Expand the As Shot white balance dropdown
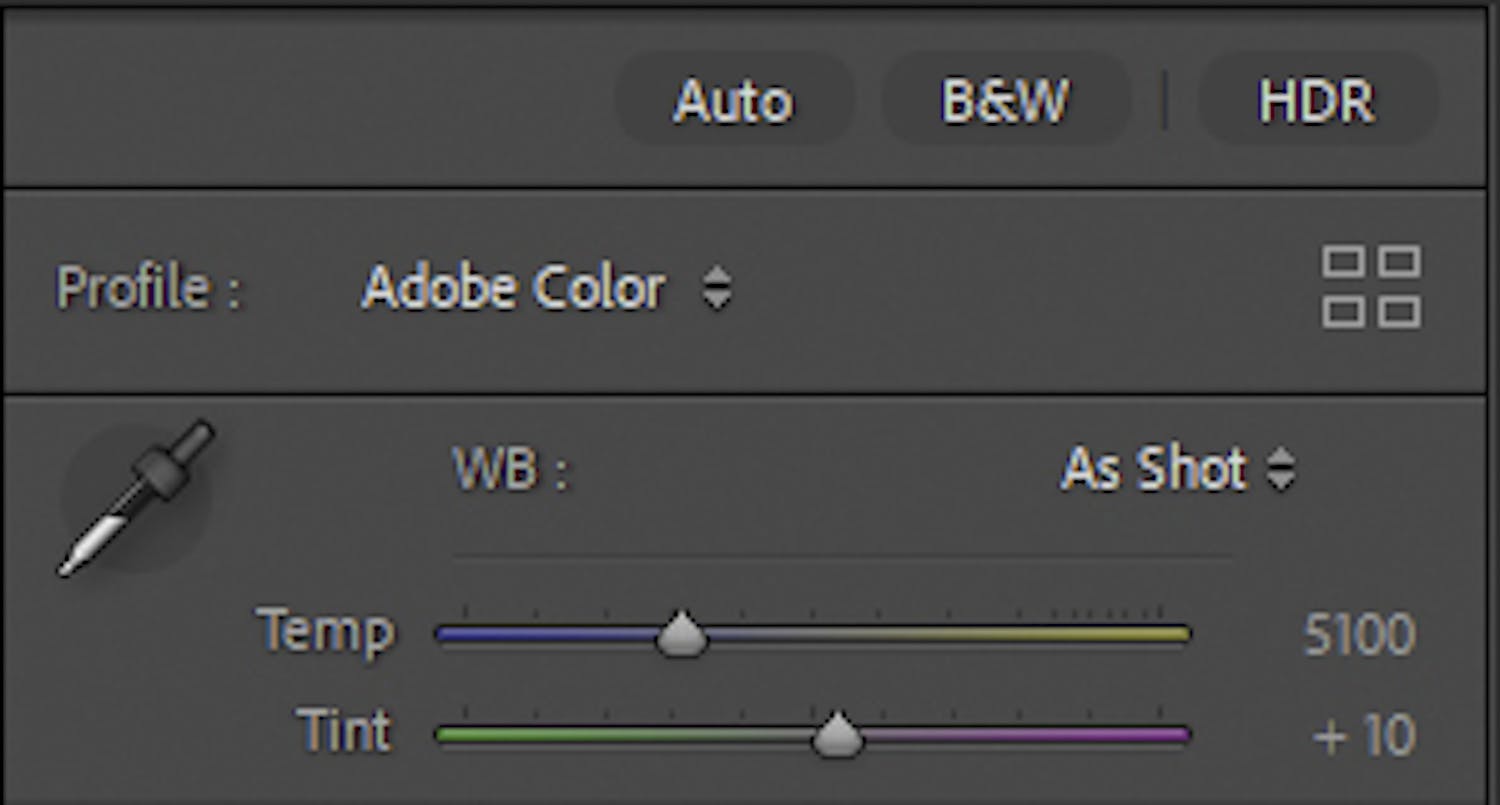The height and width of the screenshot is (805, 1500). (1176, 469)
